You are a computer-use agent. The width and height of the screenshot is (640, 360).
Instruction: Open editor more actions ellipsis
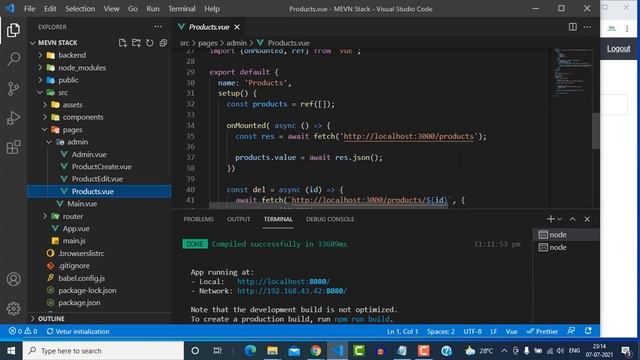(587, 27)
